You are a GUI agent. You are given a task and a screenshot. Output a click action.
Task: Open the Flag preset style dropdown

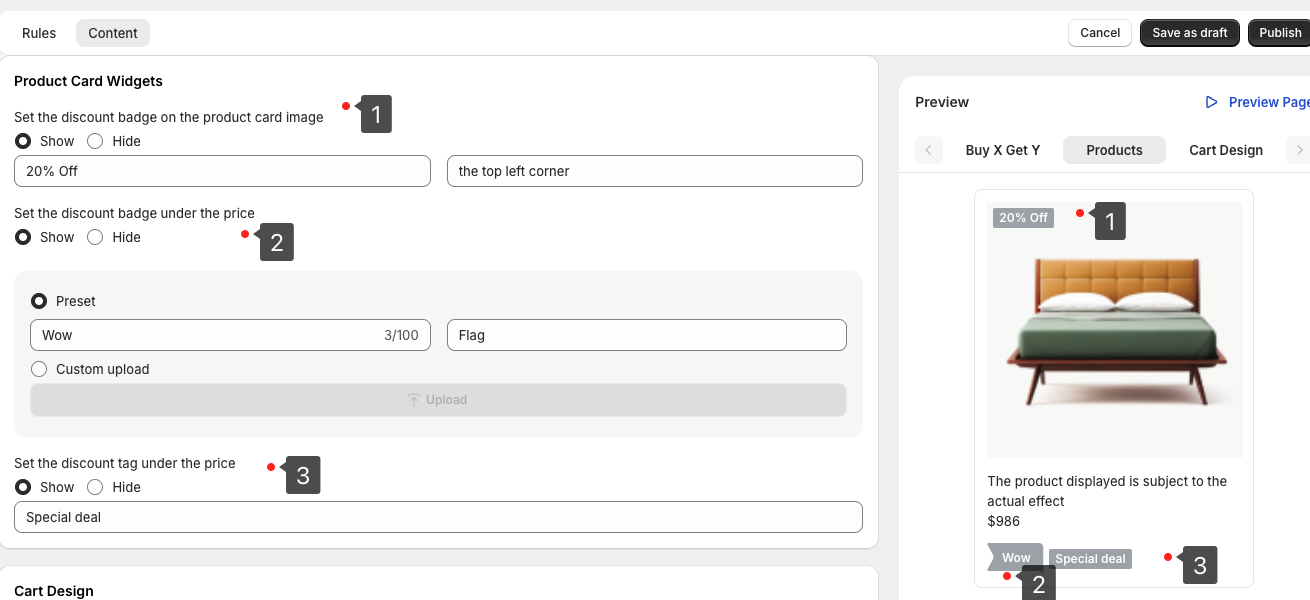point(646,335)
